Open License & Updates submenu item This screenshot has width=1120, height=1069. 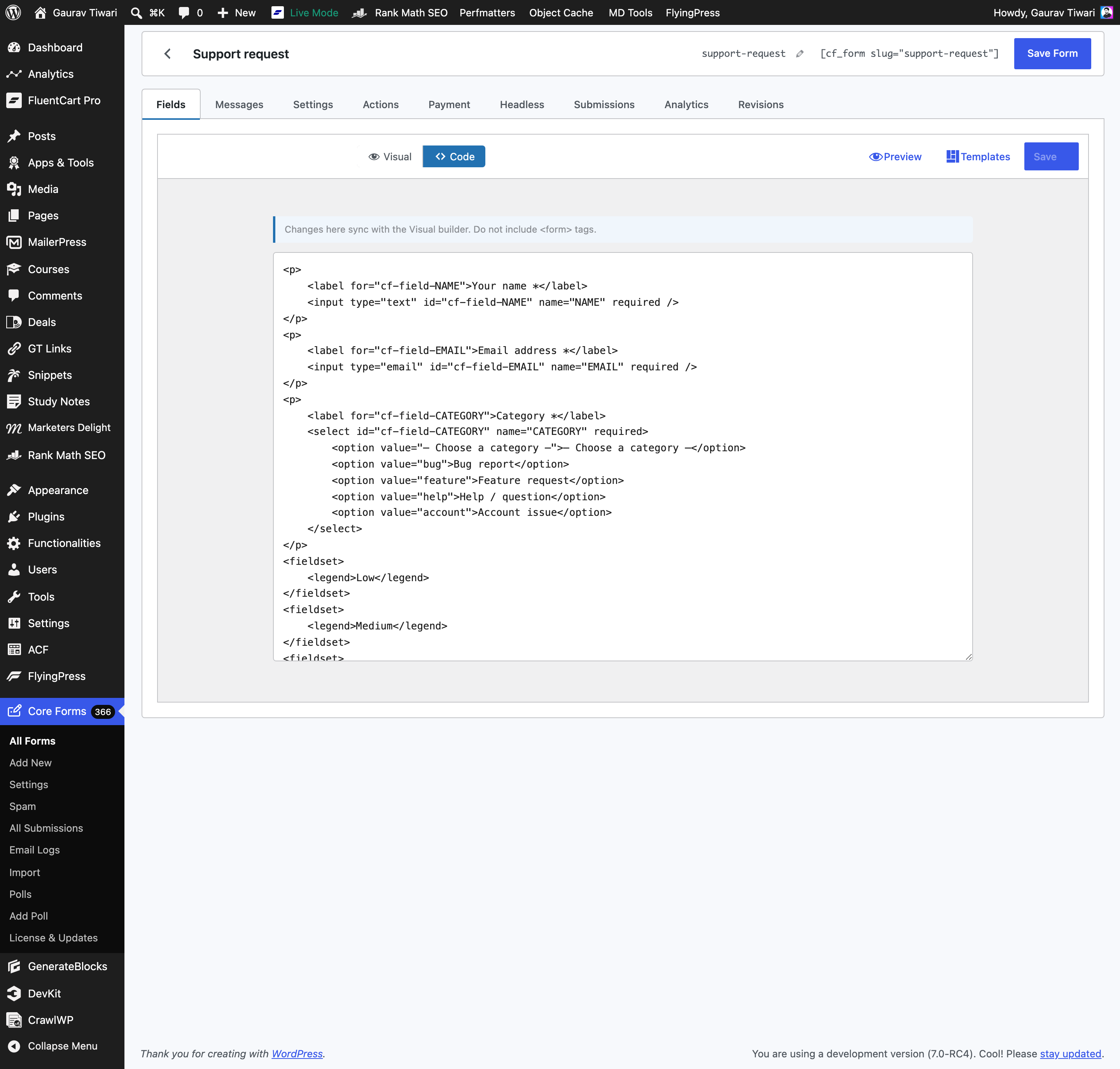click(x=54, y=938)
